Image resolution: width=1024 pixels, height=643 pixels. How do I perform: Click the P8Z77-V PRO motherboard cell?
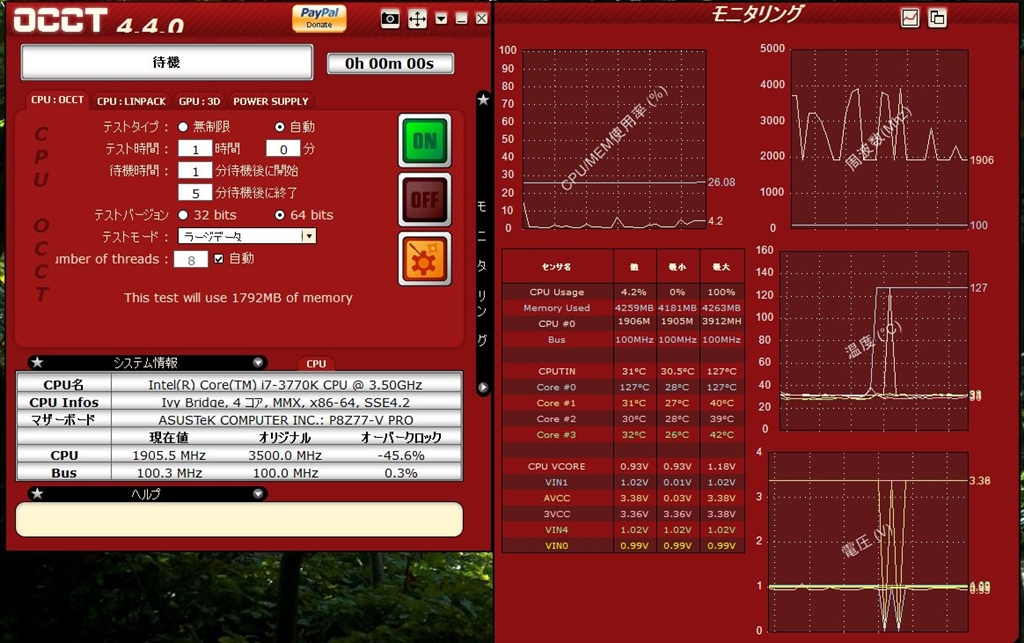click(x=286, y=420)
